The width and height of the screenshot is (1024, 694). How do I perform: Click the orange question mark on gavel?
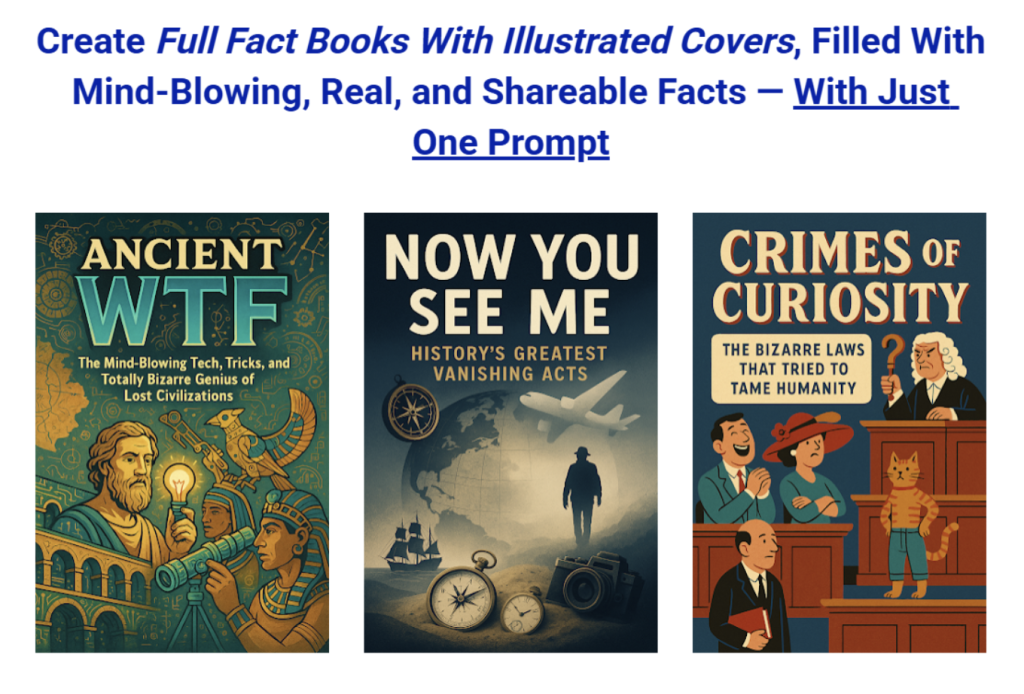coord(891,362)
